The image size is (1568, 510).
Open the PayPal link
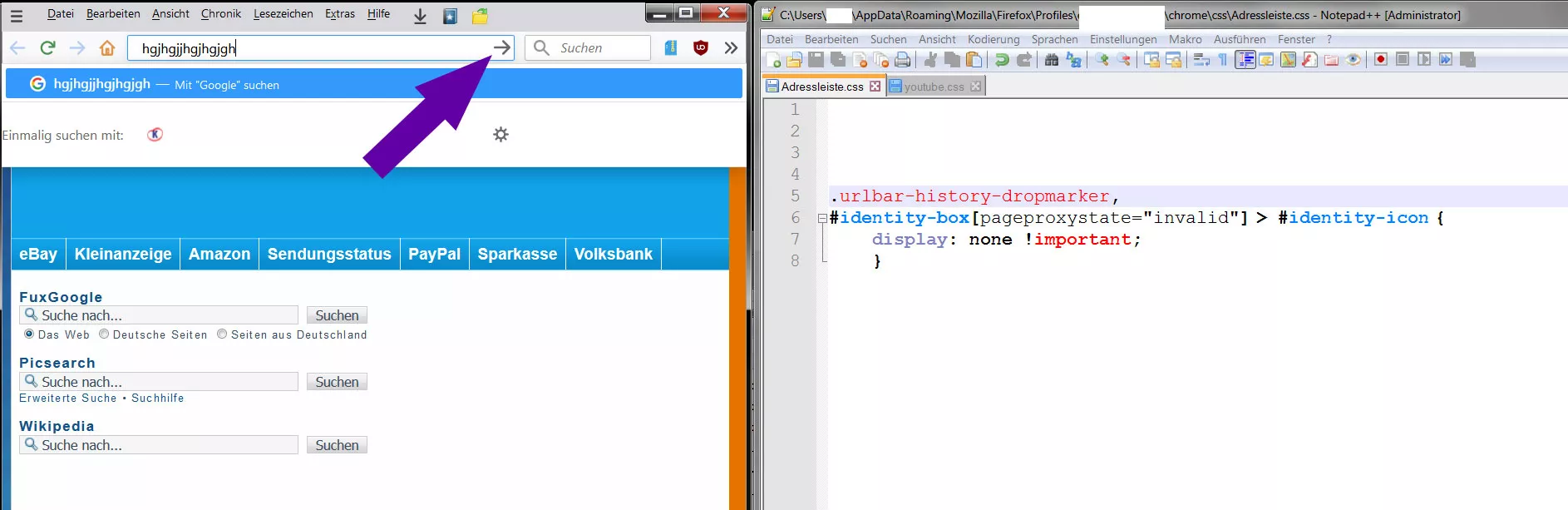(x=434, y=254)
